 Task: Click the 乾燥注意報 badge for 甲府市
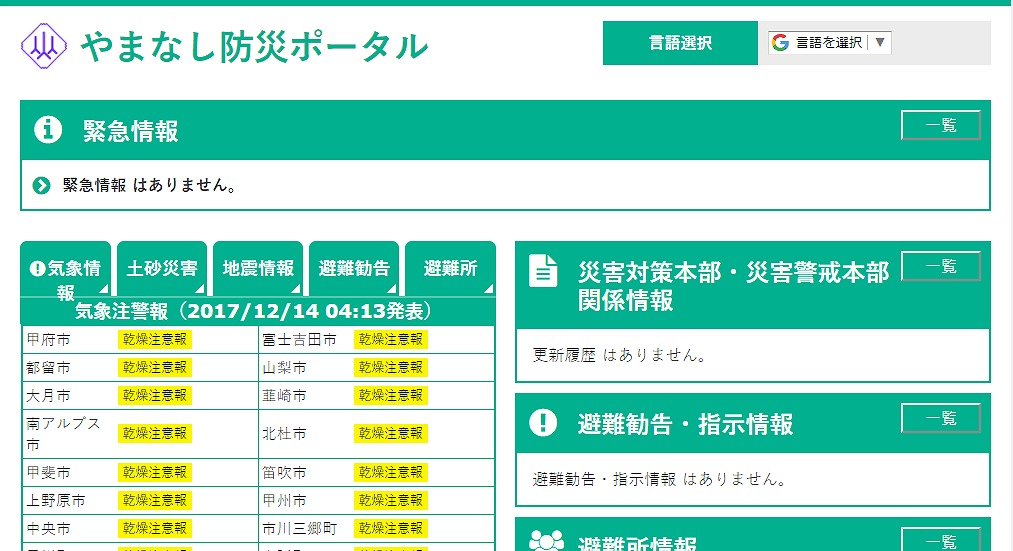tap(154, 340)
